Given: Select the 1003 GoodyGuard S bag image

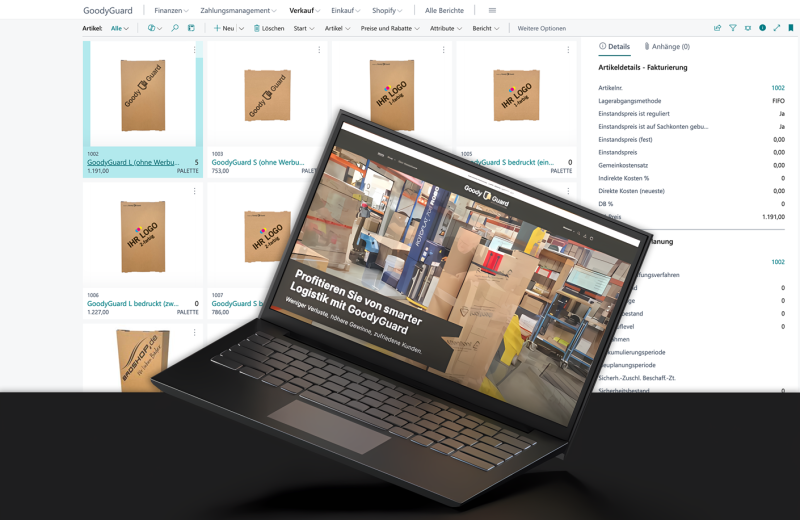Looking at the screenshot, I should 267,95.
